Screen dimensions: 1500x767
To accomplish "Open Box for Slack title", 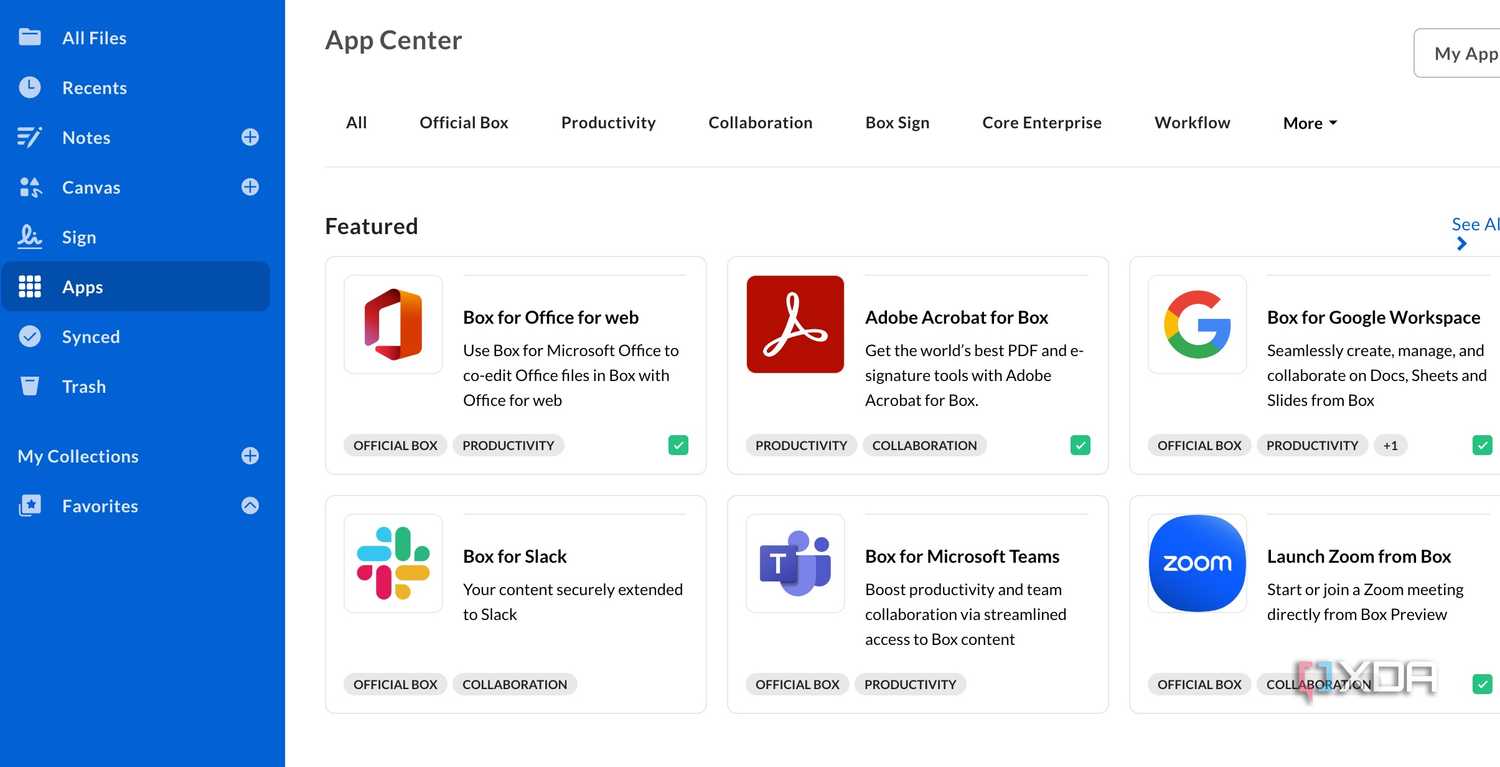I will 515,556.
